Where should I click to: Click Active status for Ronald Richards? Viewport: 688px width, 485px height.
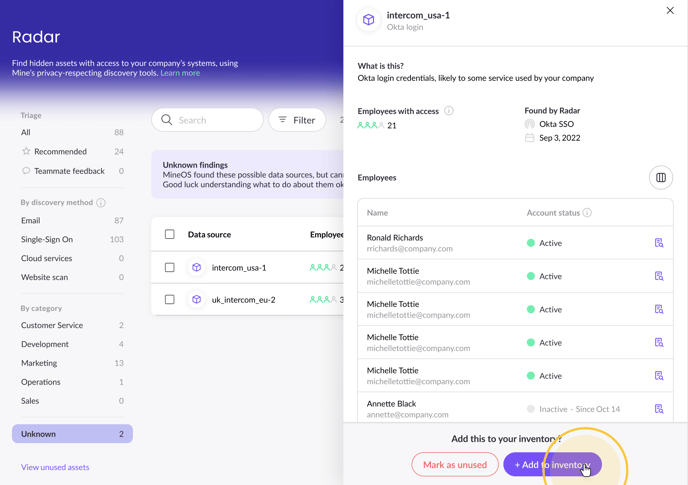tap(544, 243)
